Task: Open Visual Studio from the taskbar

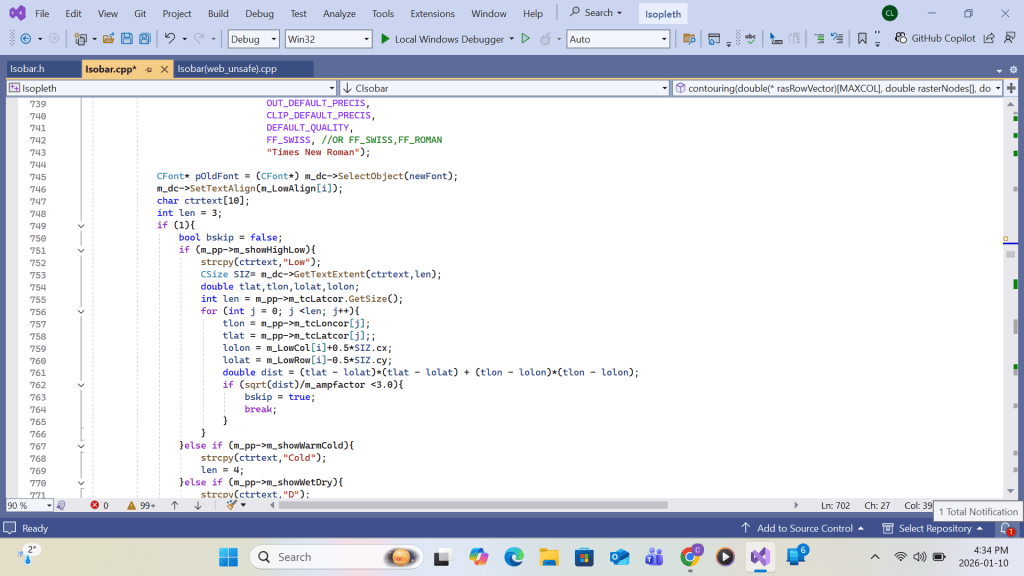Action: pos(760,557)
